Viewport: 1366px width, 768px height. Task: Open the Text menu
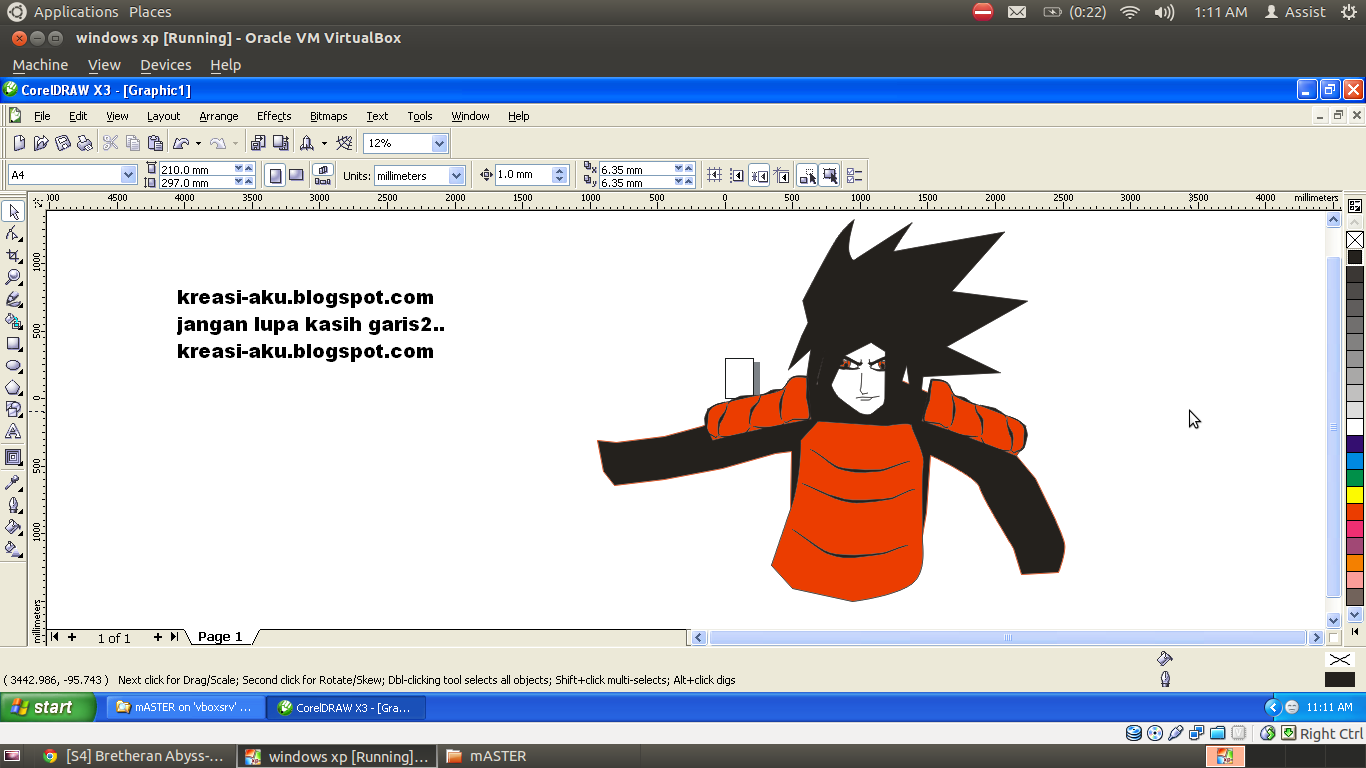(377, 116)
